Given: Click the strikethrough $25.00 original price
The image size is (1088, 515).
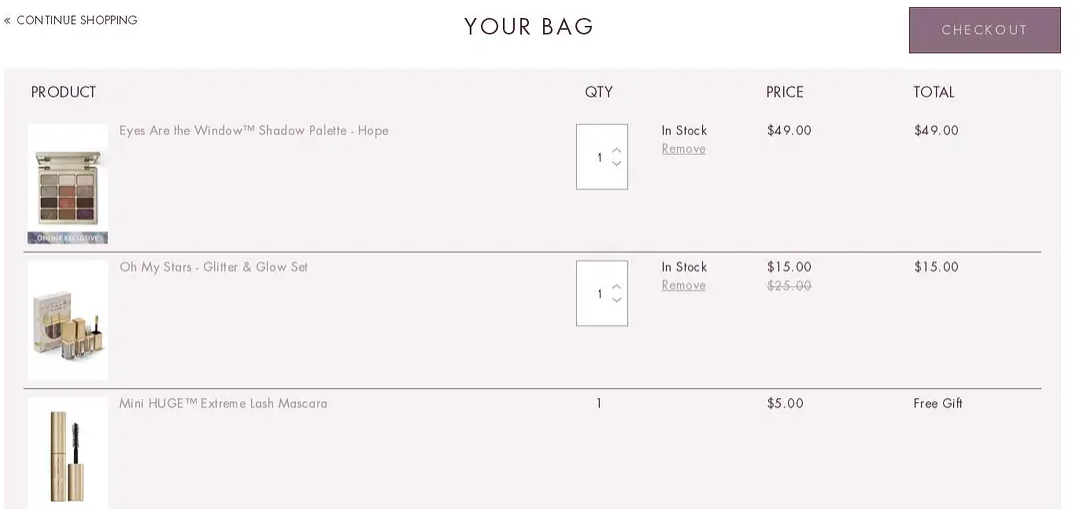Looking at the screenshot, I should click(789, 285).
